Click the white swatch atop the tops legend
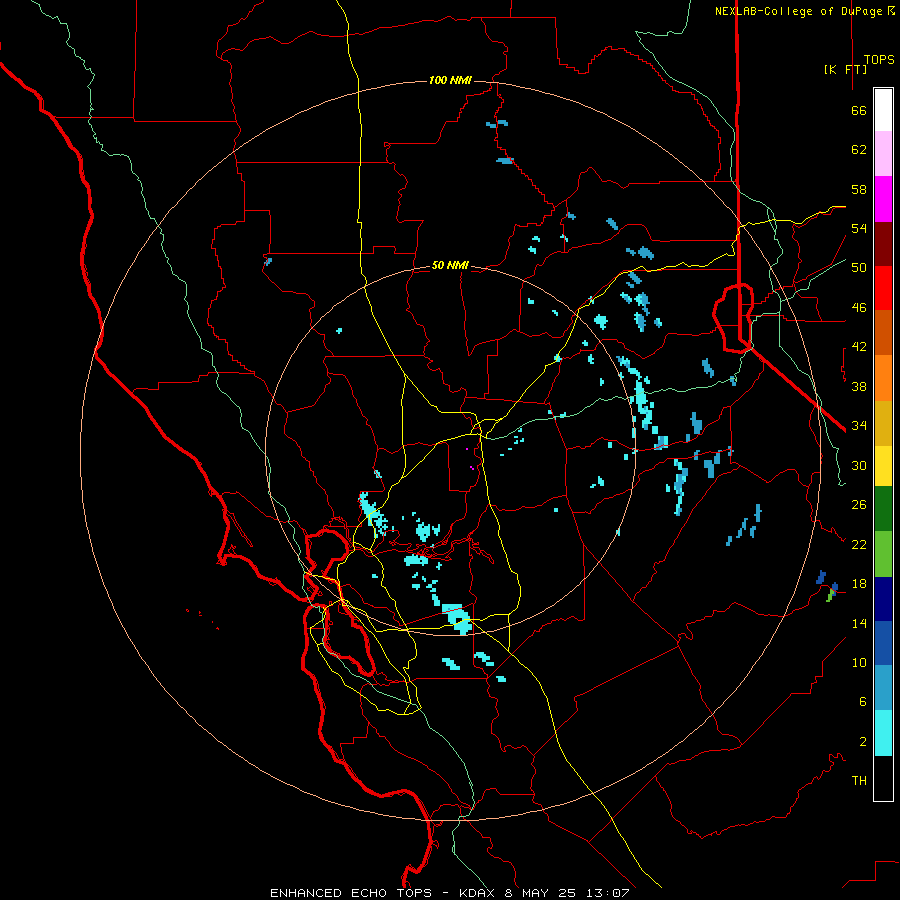Viewport: 900px width, 900px height. tap(883, 110)
